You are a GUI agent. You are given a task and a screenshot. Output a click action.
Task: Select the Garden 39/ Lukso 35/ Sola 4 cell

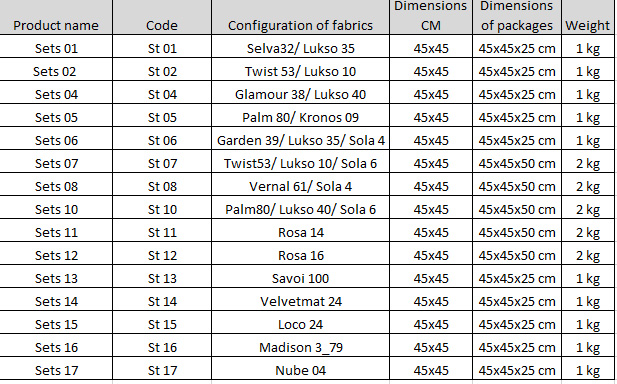click(x=300, y=138)
